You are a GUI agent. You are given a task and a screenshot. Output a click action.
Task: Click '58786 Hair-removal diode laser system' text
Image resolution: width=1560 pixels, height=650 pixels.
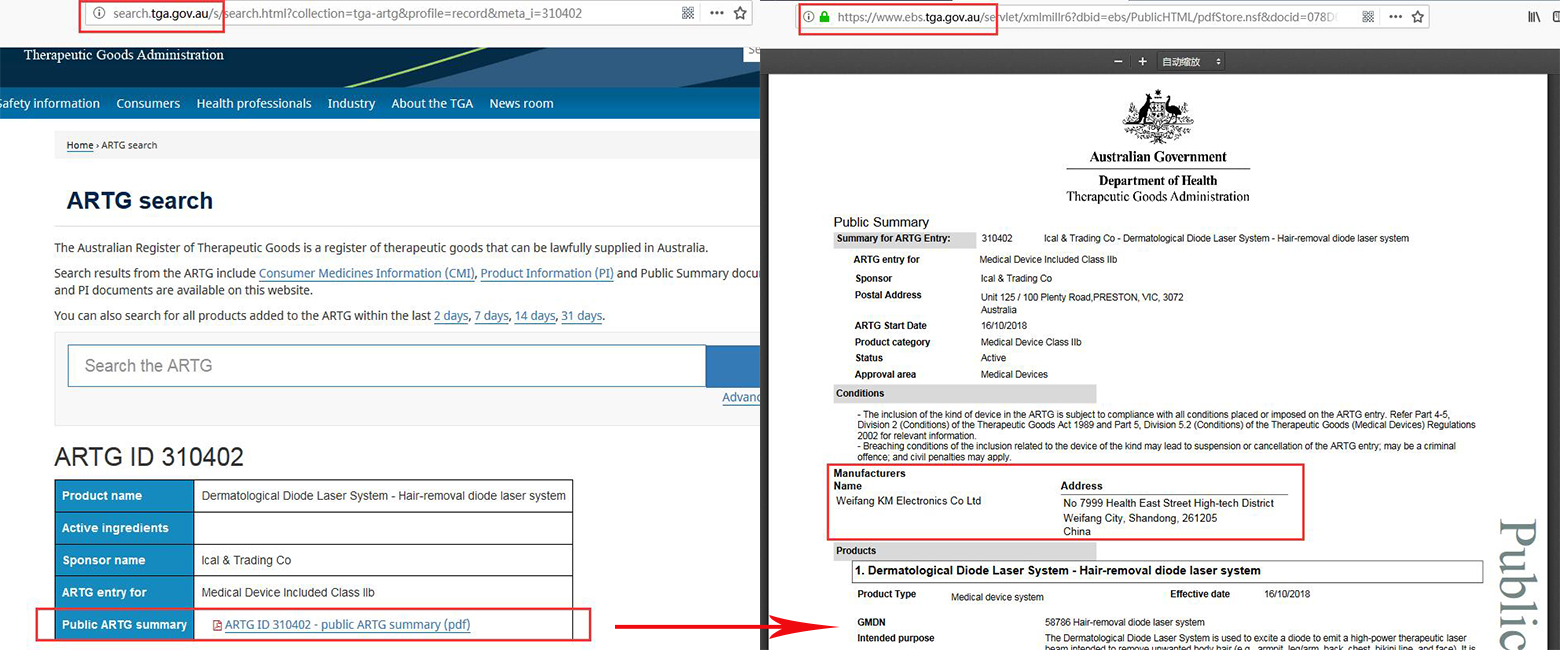click(x=1125, y=622)
